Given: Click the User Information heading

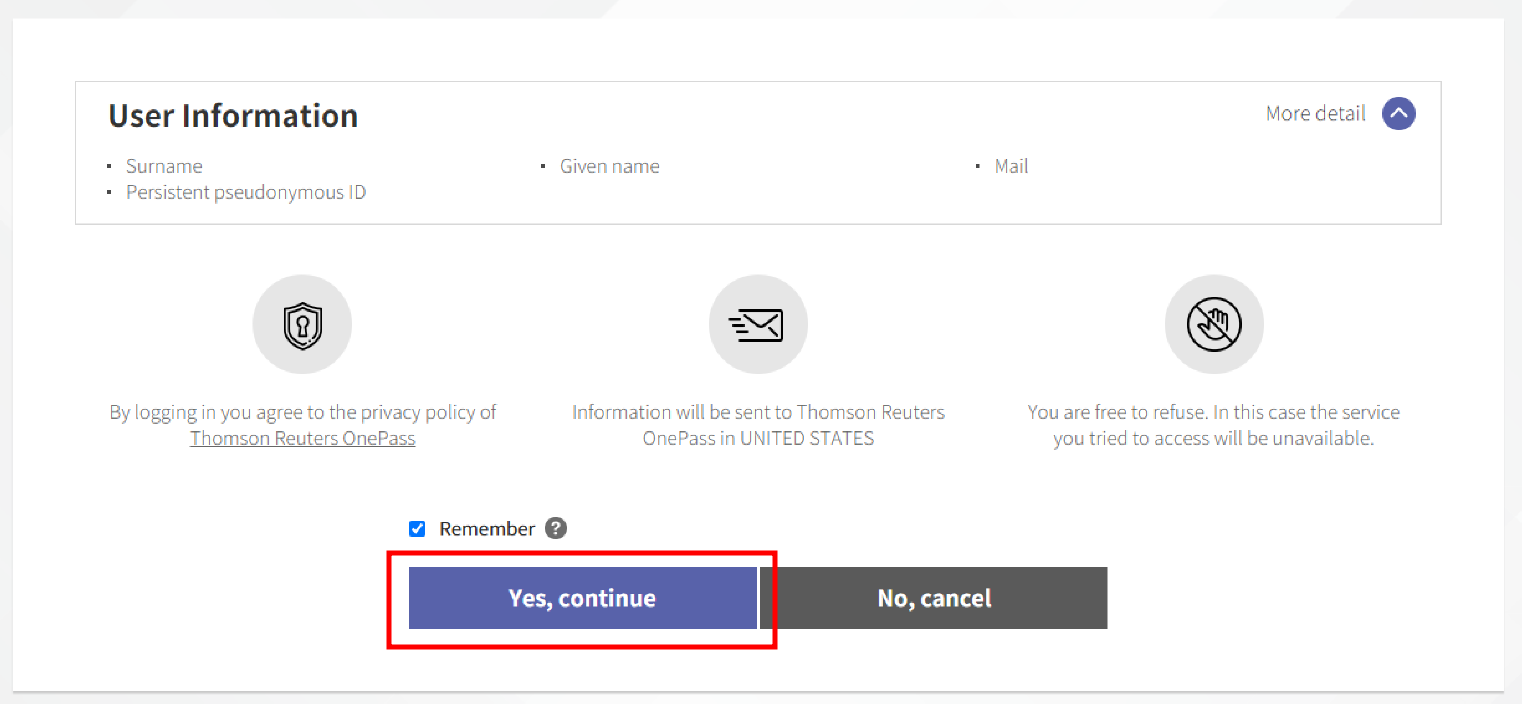Looking at the screenshot, I should tap(233, 116).
